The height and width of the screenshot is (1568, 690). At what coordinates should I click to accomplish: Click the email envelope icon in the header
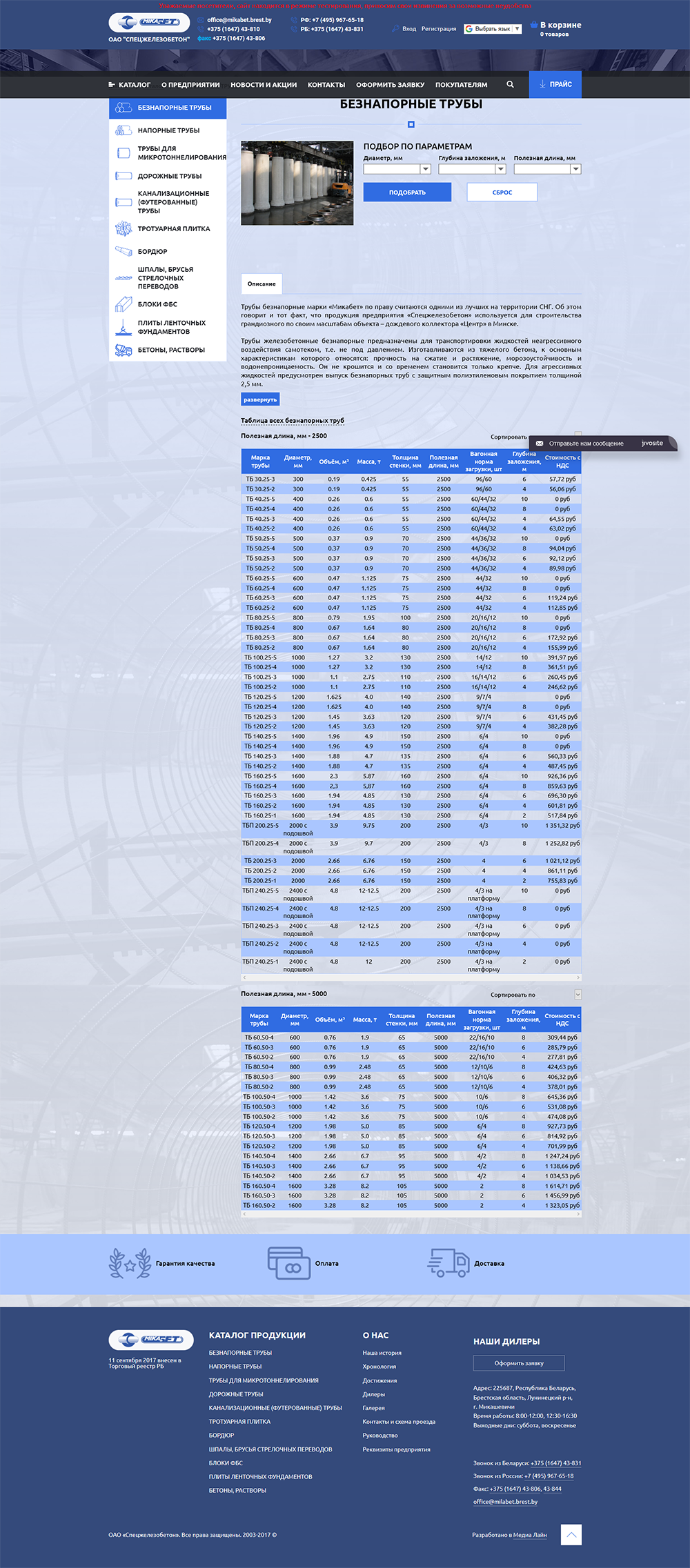[201, 20]
